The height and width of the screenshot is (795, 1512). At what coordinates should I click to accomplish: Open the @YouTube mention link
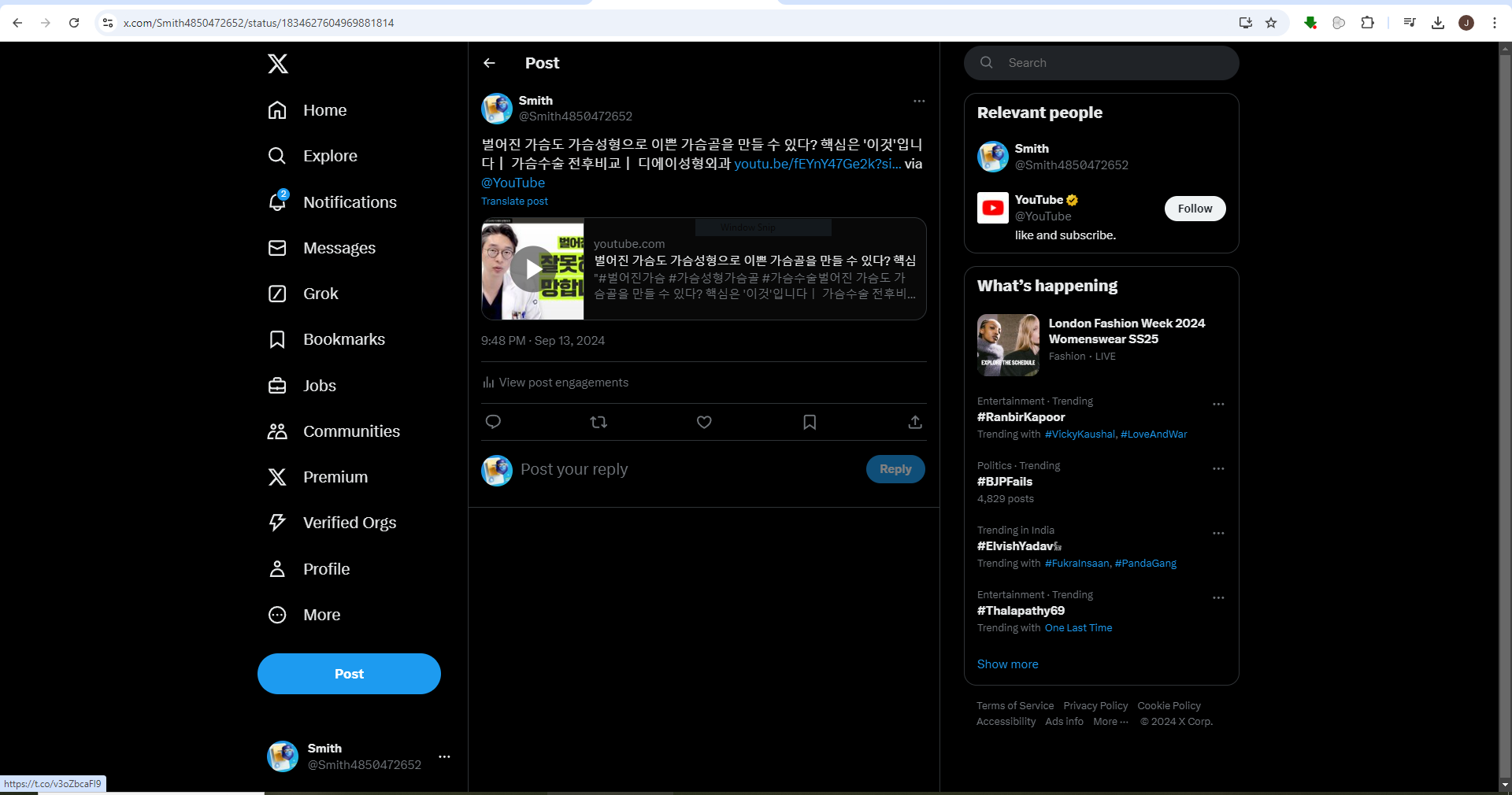tap(513, 183)
